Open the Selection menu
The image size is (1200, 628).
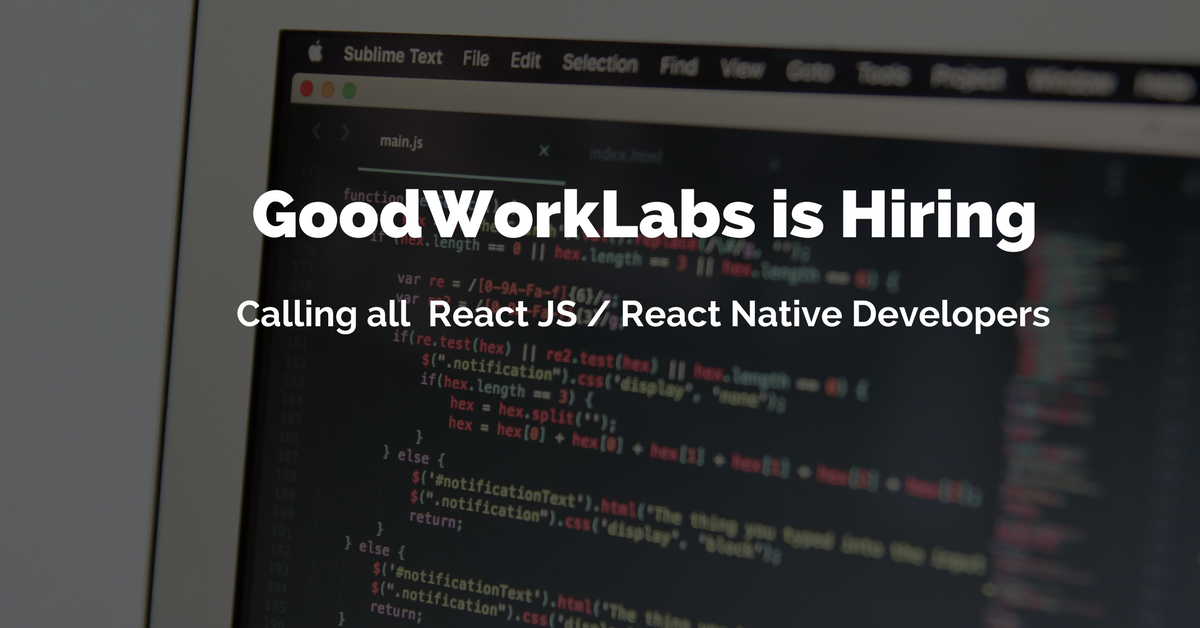(600, 64)
